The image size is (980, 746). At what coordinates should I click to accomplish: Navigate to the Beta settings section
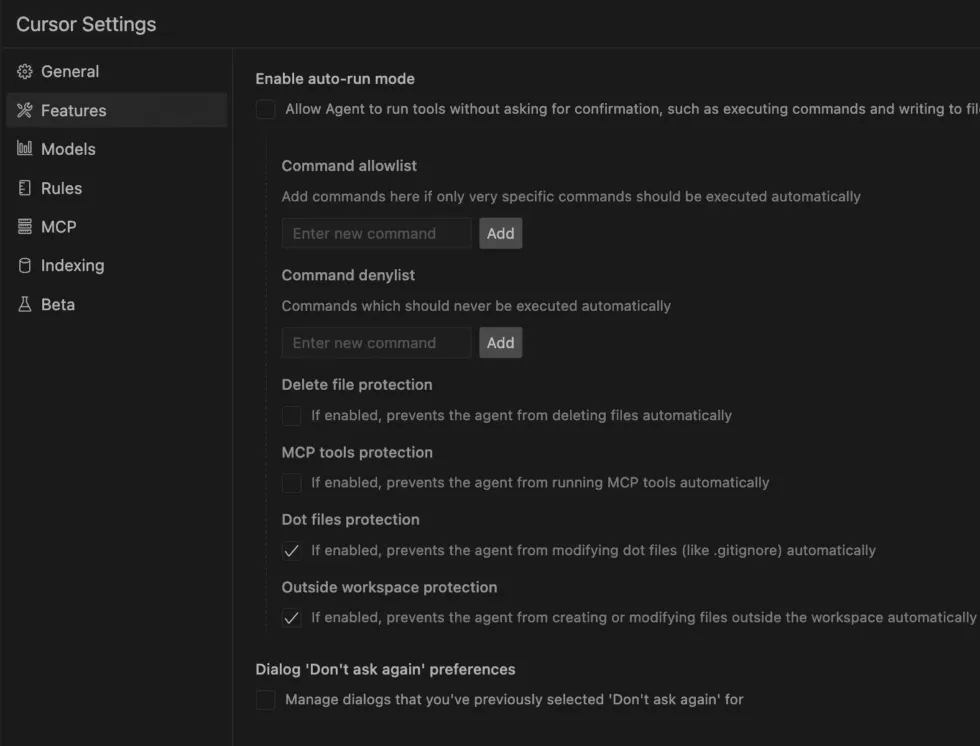[58, 304]
